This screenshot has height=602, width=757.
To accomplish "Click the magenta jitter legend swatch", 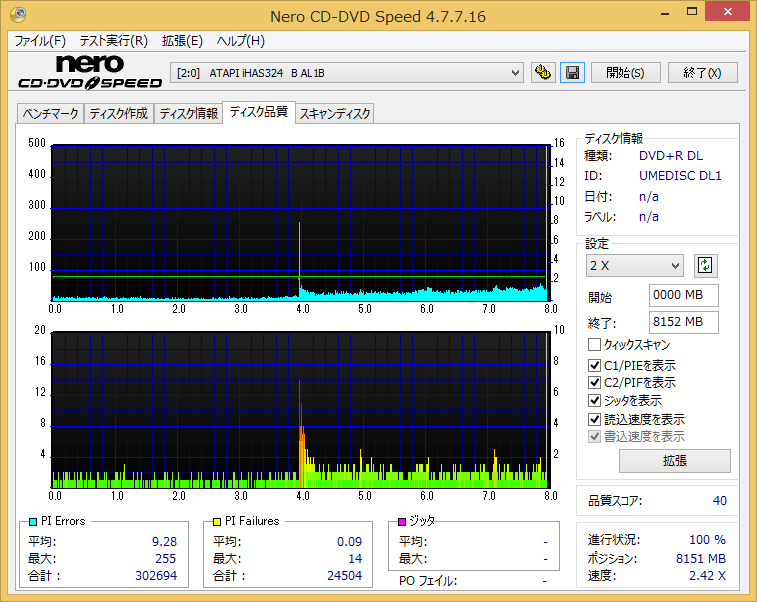I will [402, 521].
